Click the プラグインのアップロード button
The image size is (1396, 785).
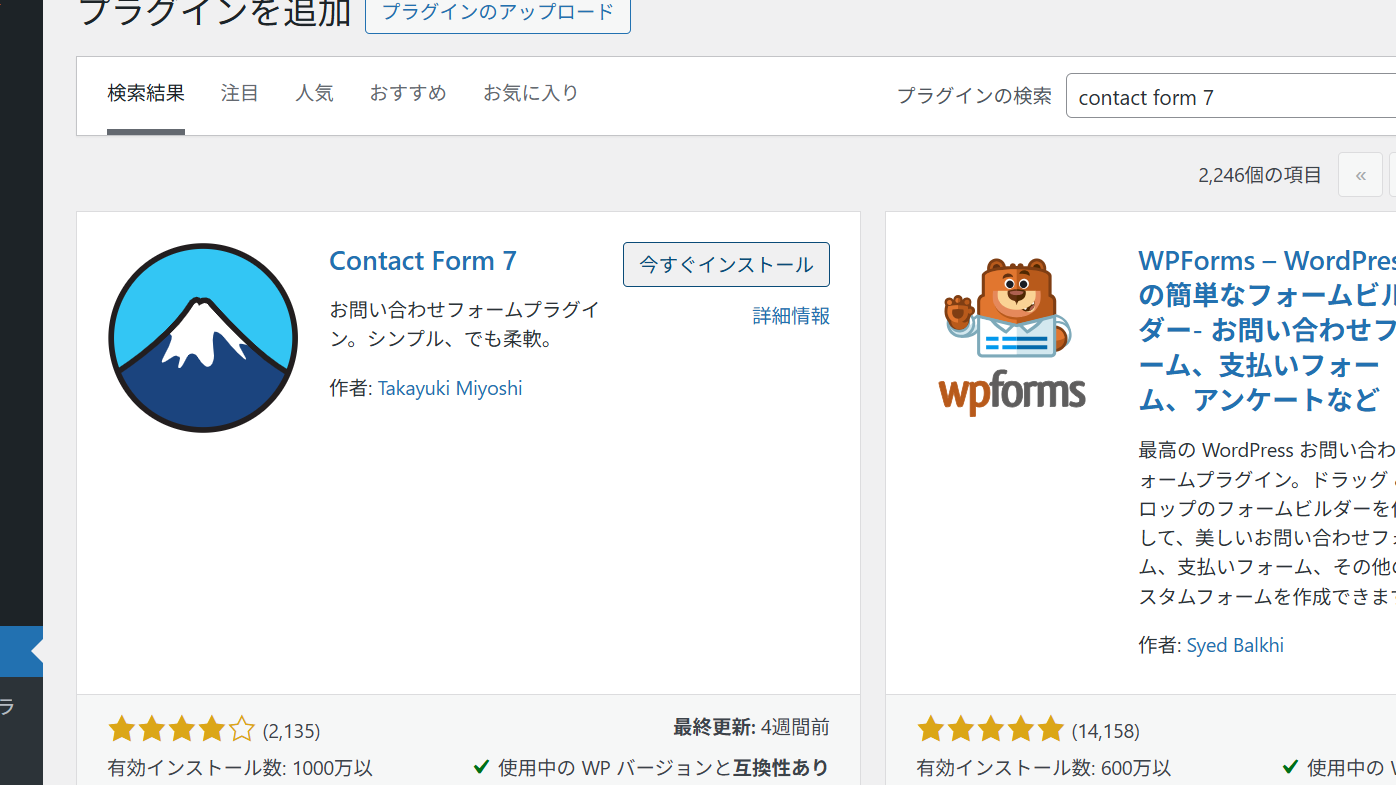498,14
